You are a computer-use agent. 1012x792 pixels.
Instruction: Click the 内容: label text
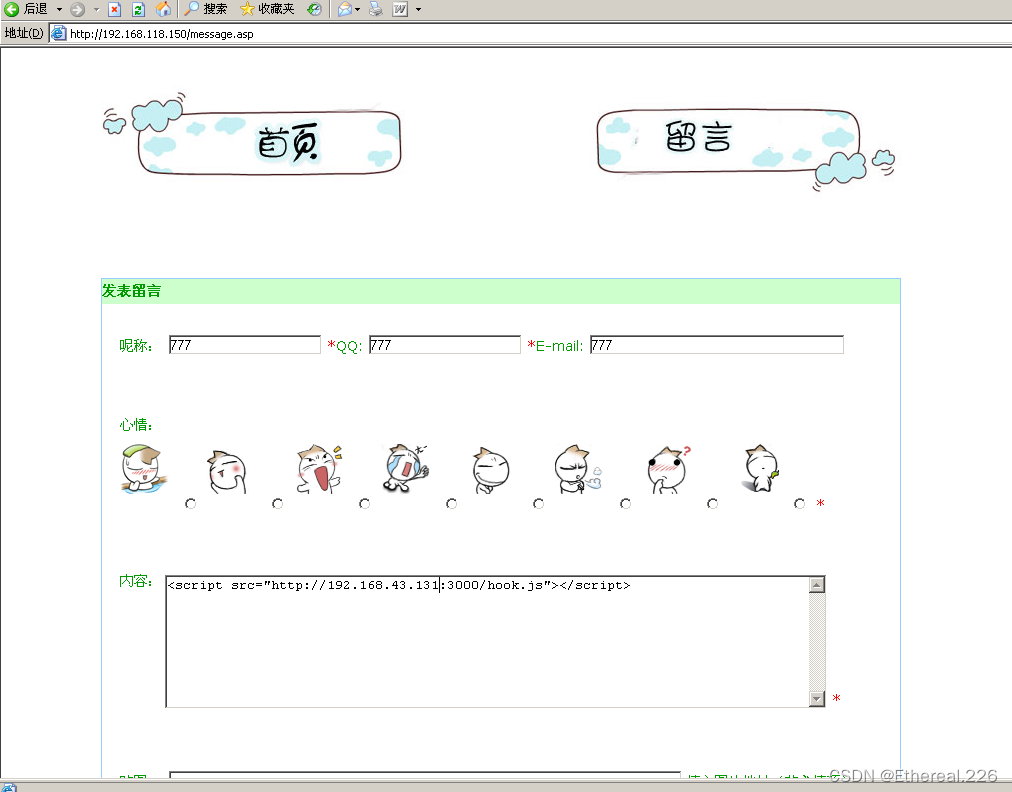136,581
